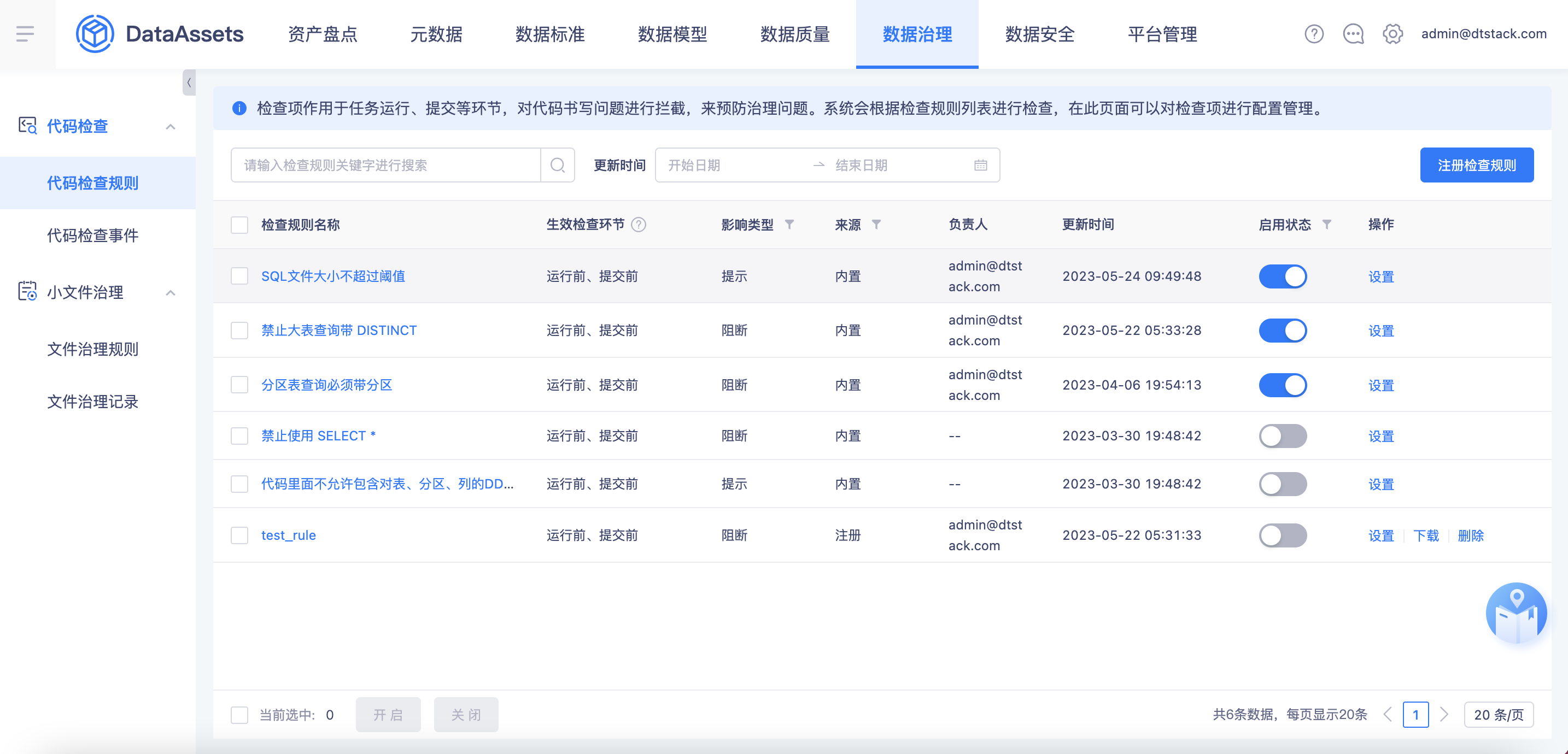Open the 禁止大表查询带 DISTINCT rule link

click(x=339, y=331)
